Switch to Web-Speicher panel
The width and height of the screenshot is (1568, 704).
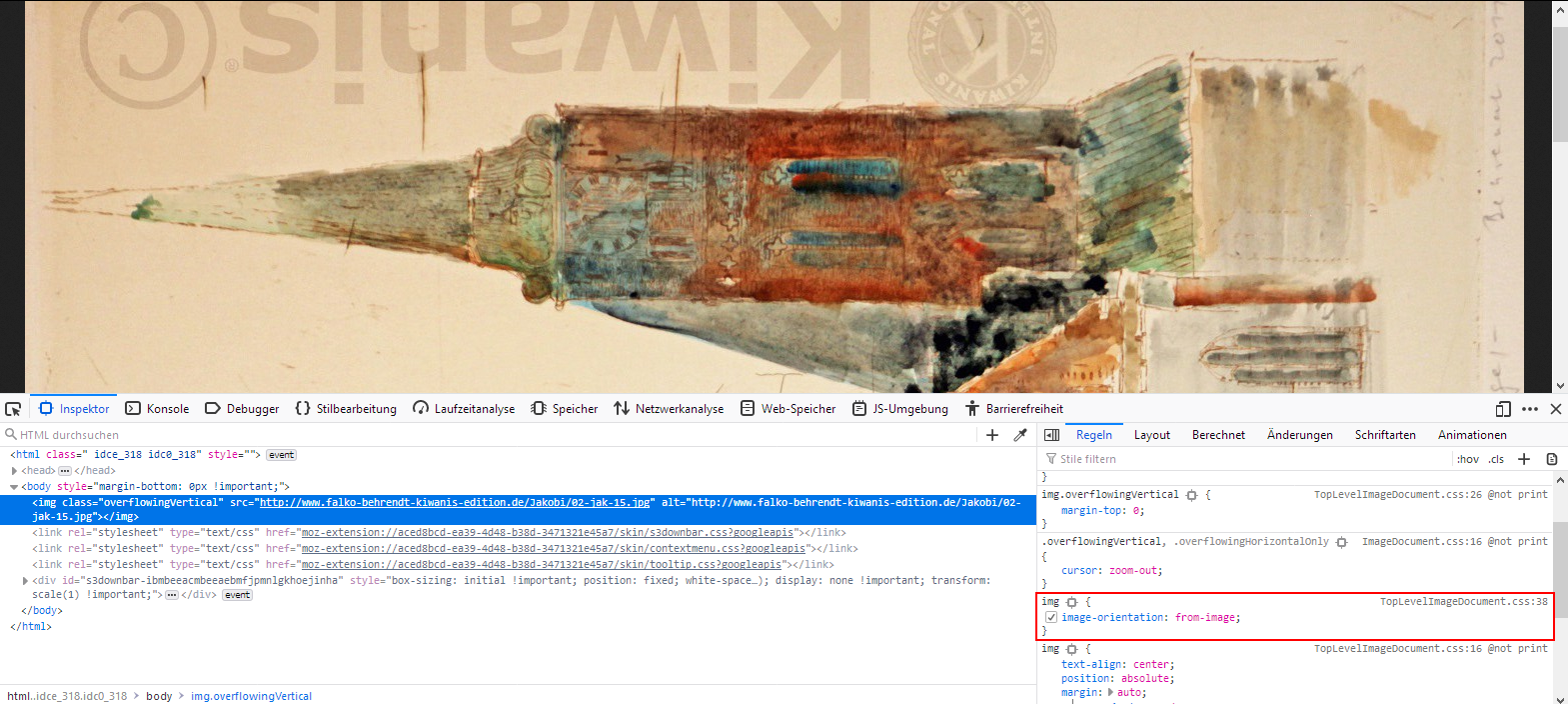point(787,409)
